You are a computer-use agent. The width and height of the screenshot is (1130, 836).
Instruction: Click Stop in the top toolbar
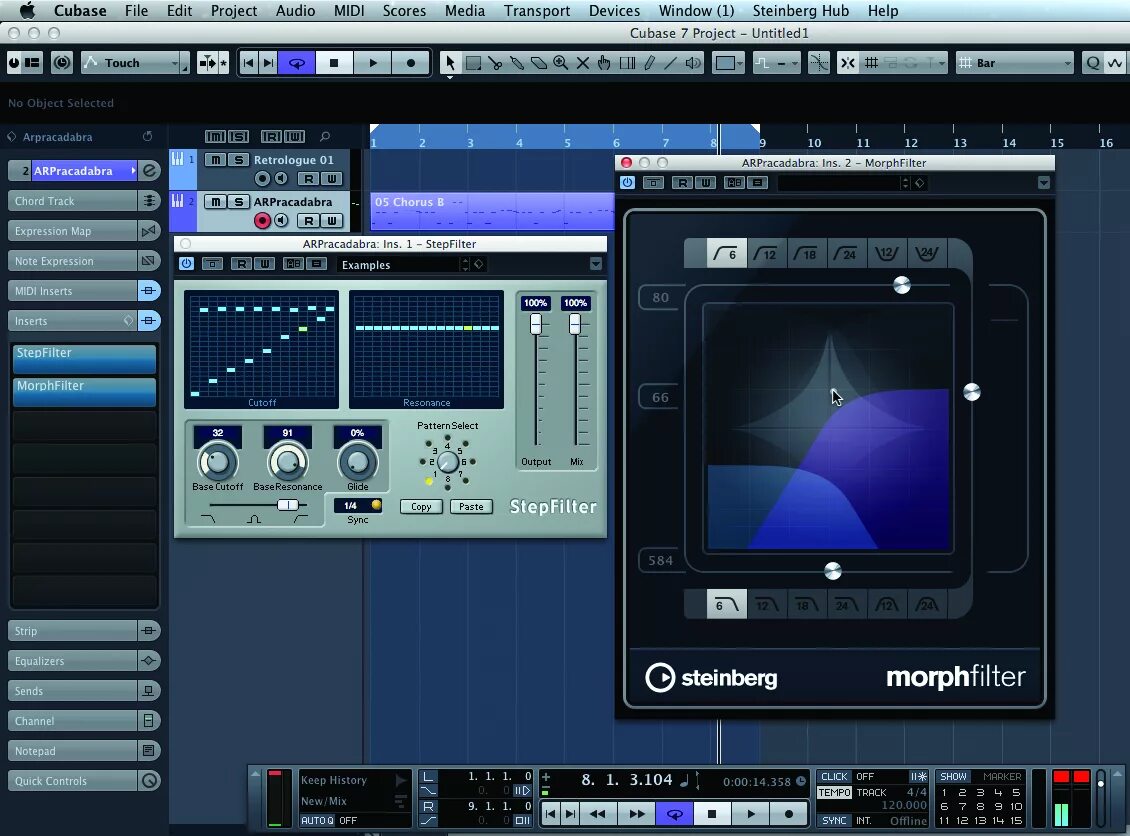(x=334, y=63)
